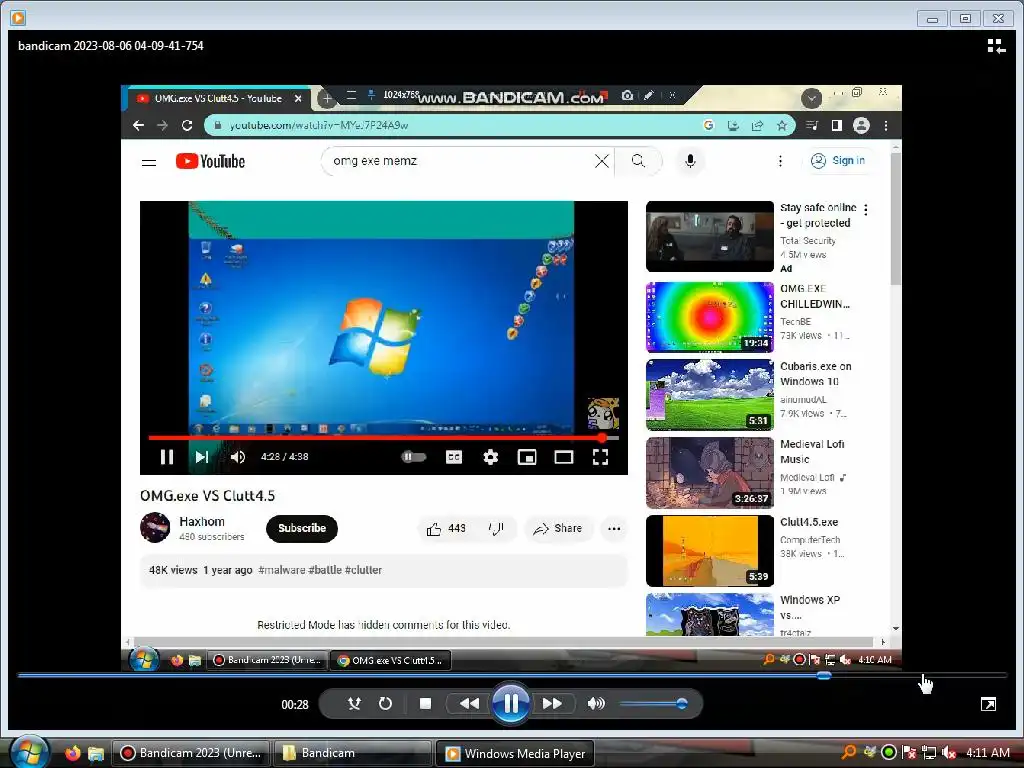Mute the Windows Media Player speaker icon

pos(596,703)
